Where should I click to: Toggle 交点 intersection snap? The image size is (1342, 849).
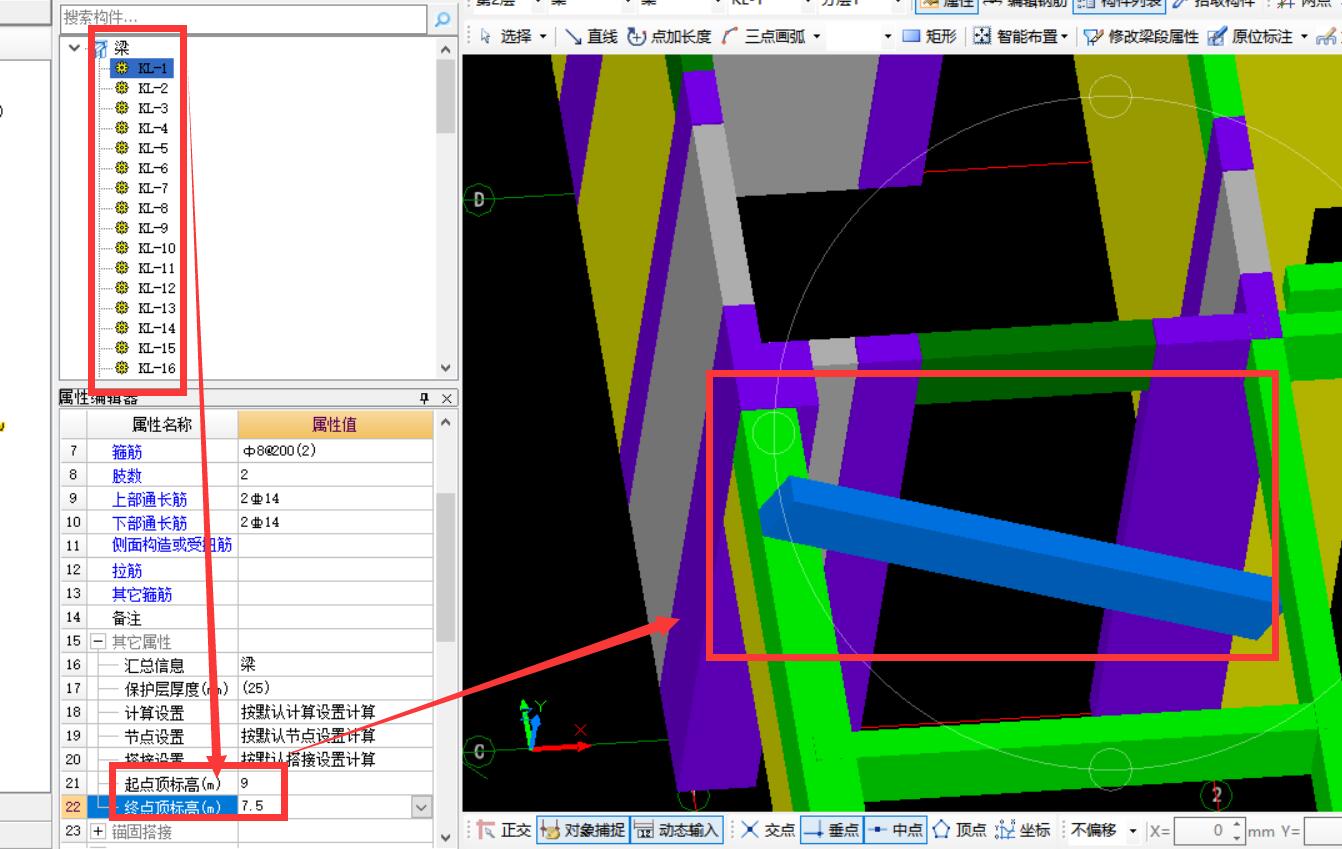[768, 830]
